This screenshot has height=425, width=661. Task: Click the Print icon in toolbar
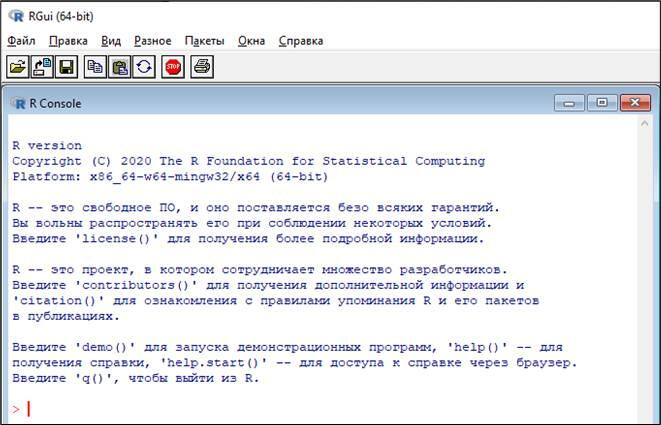(x=202, y=67)
